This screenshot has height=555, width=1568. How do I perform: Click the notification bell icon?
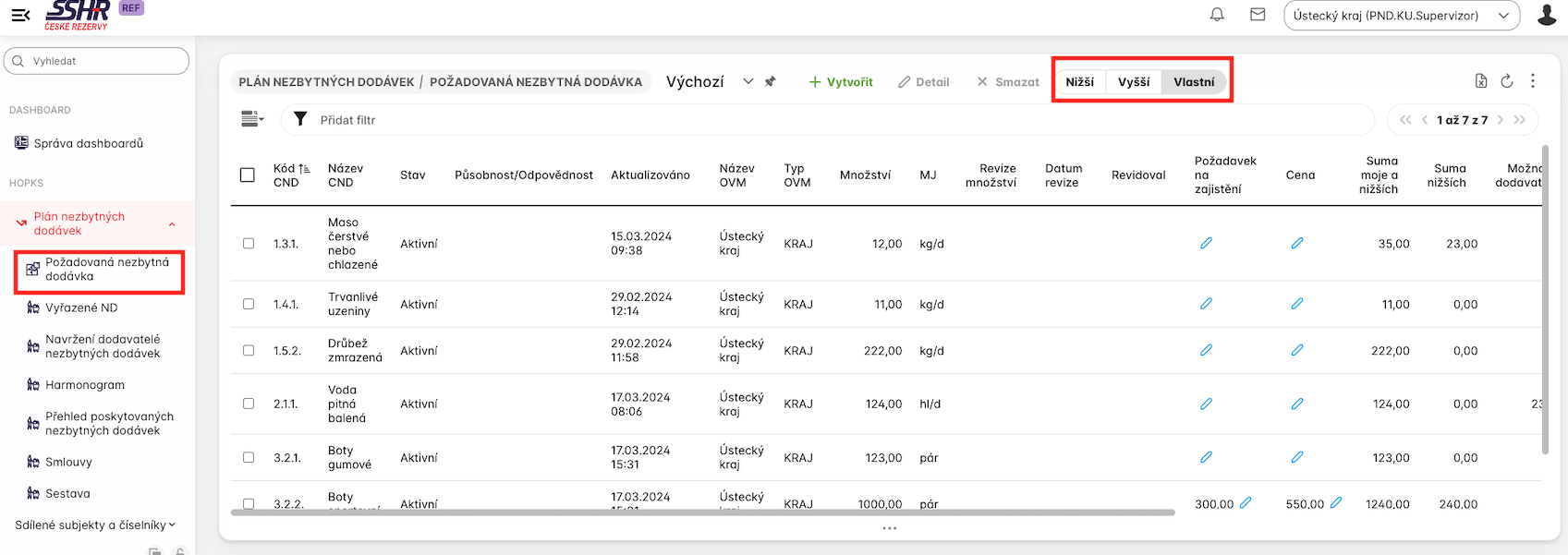(x=1217, y=15)
